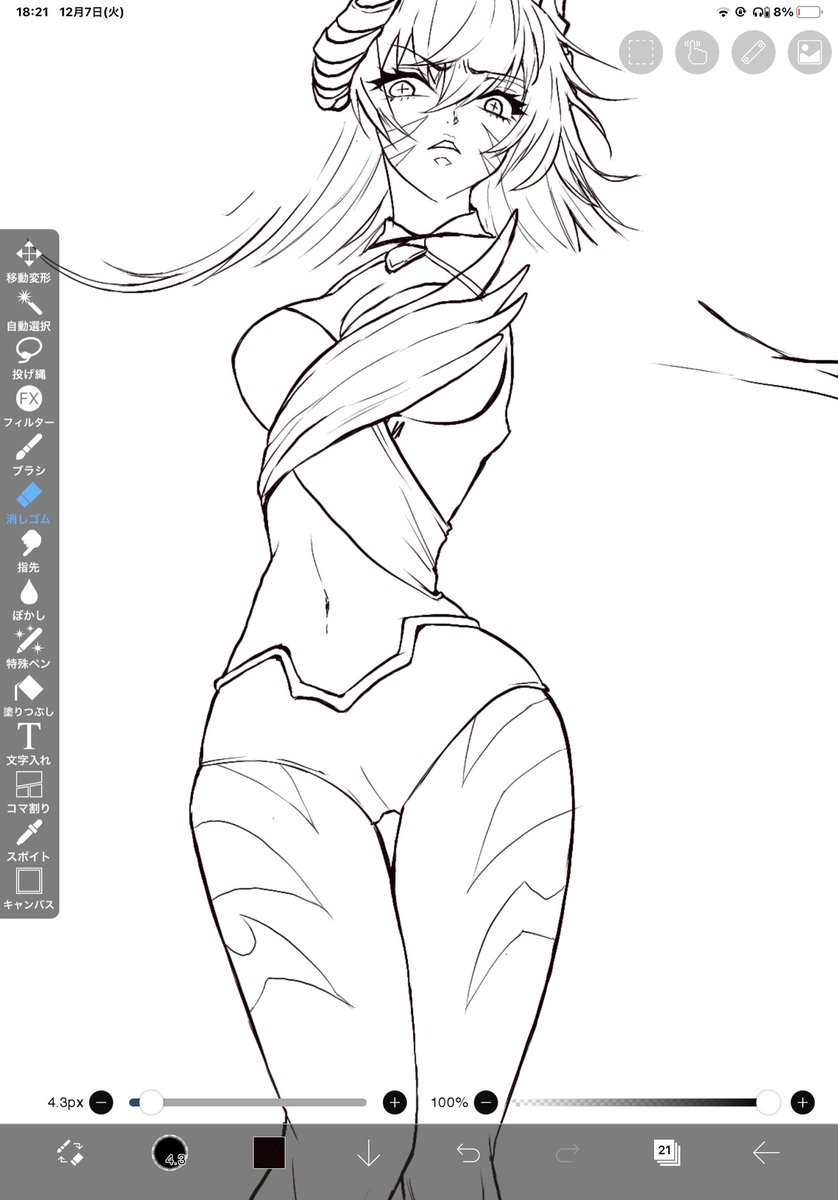Open the layers panel showing 21
This screenshot has height=1200, width=838.
[666, 1152]
